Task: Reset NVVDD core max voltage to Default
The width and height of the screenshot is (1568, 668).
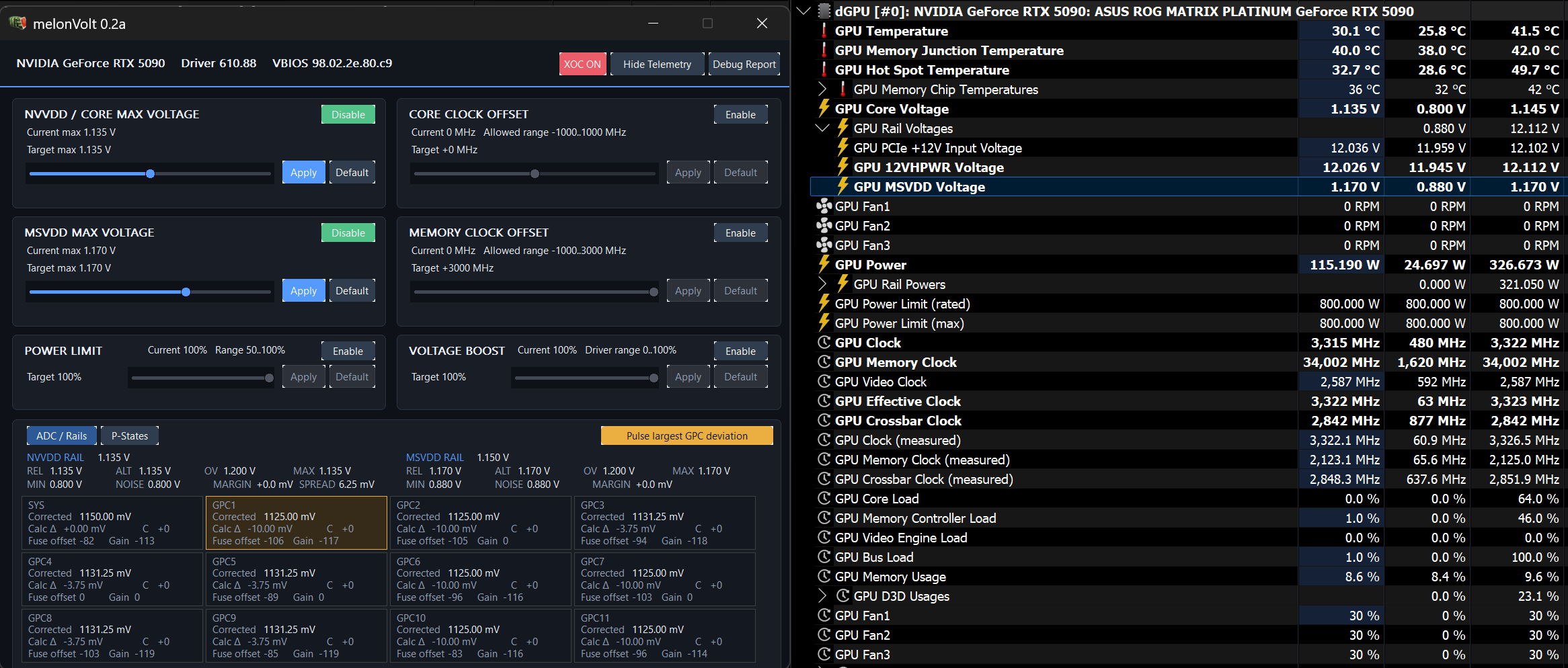Action: tap(352, 173)
